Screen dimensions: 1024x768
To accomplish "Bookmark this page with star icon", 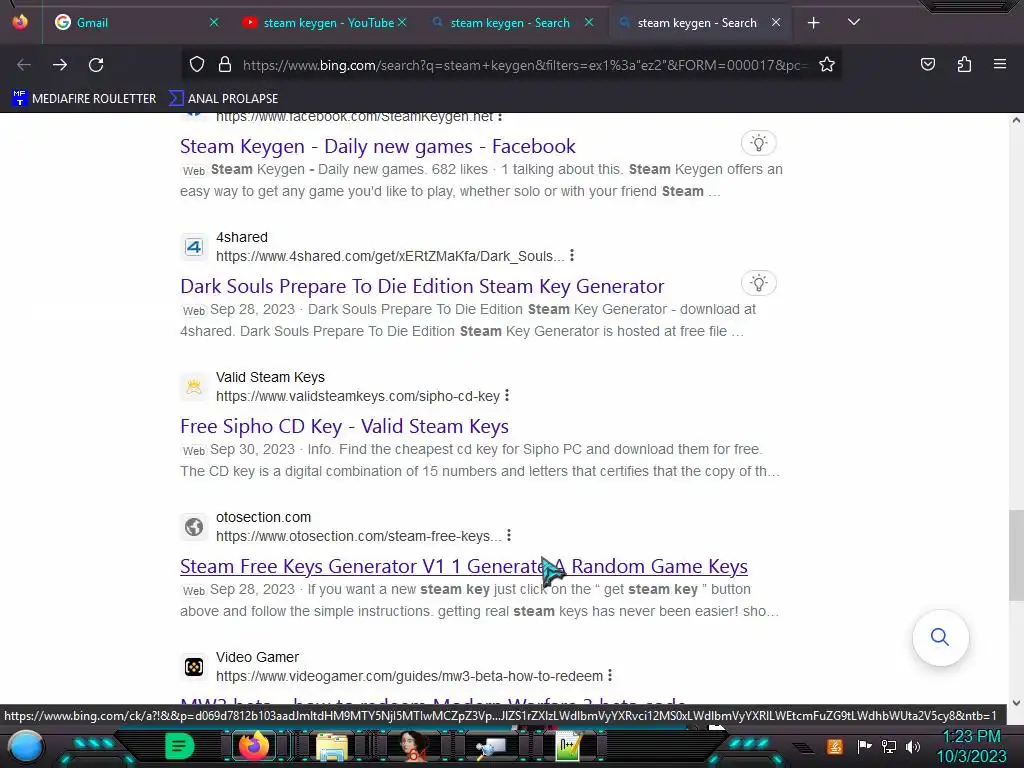I will 827,65.
